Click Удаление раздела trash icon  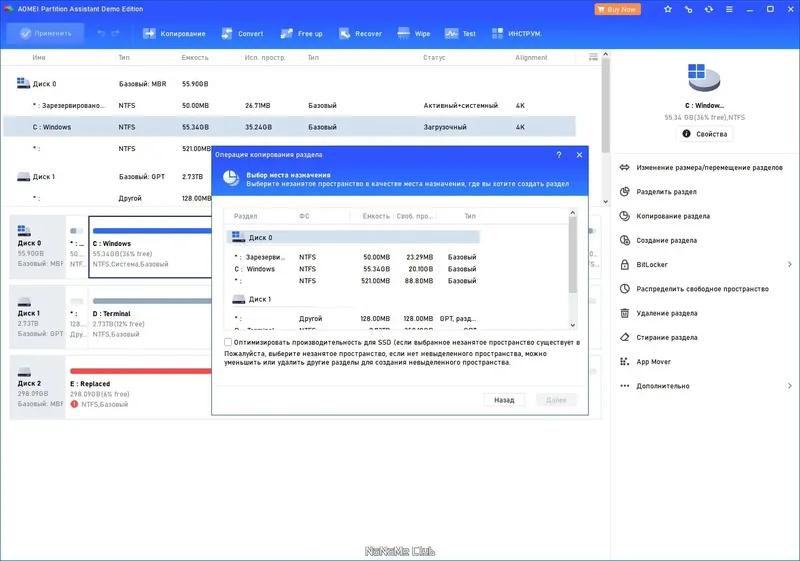pyautogui.click(x=624, y=313)
